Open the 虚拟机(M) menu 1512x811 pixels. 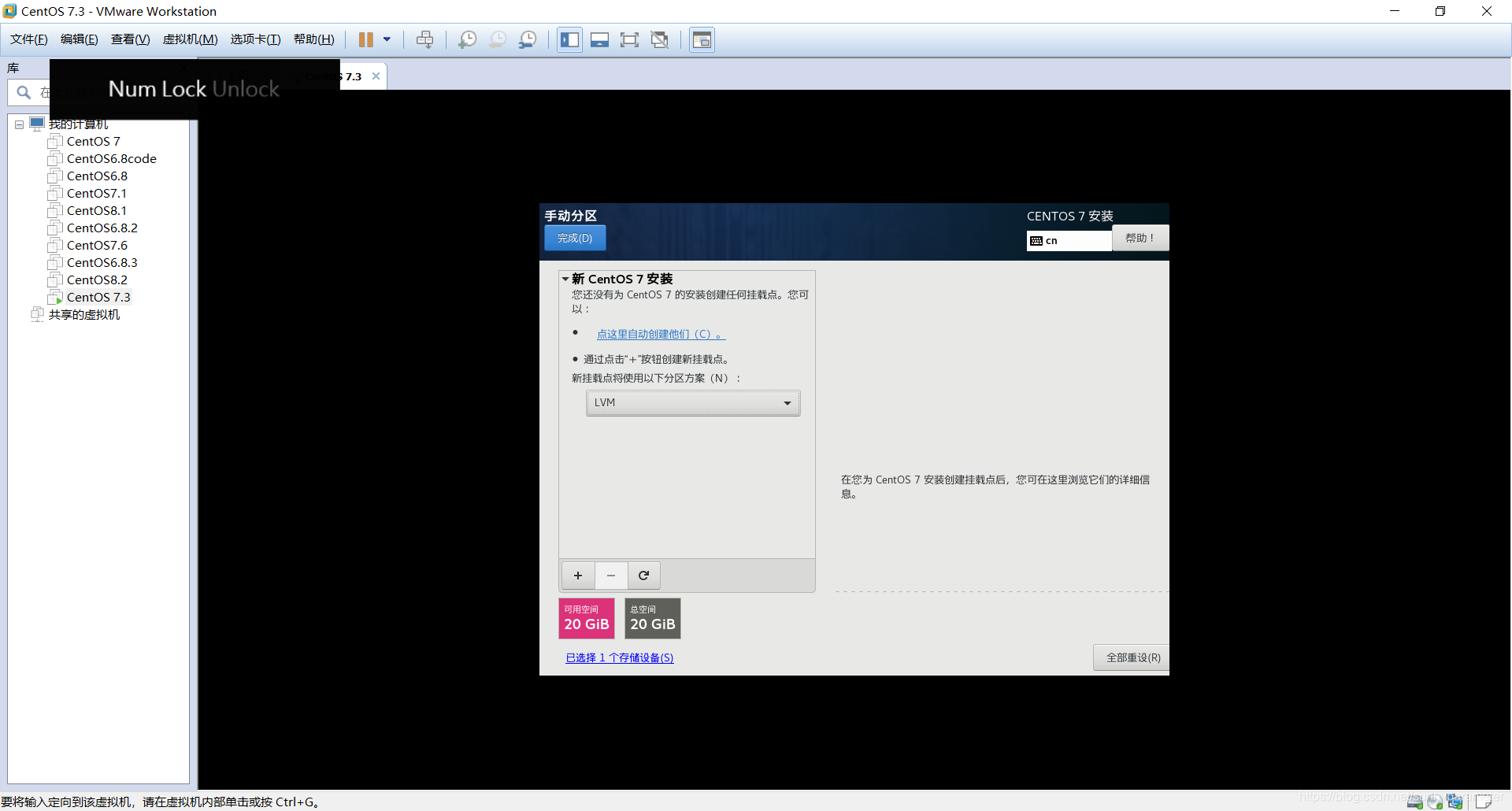pyautogui.click(x=191, y=39)
